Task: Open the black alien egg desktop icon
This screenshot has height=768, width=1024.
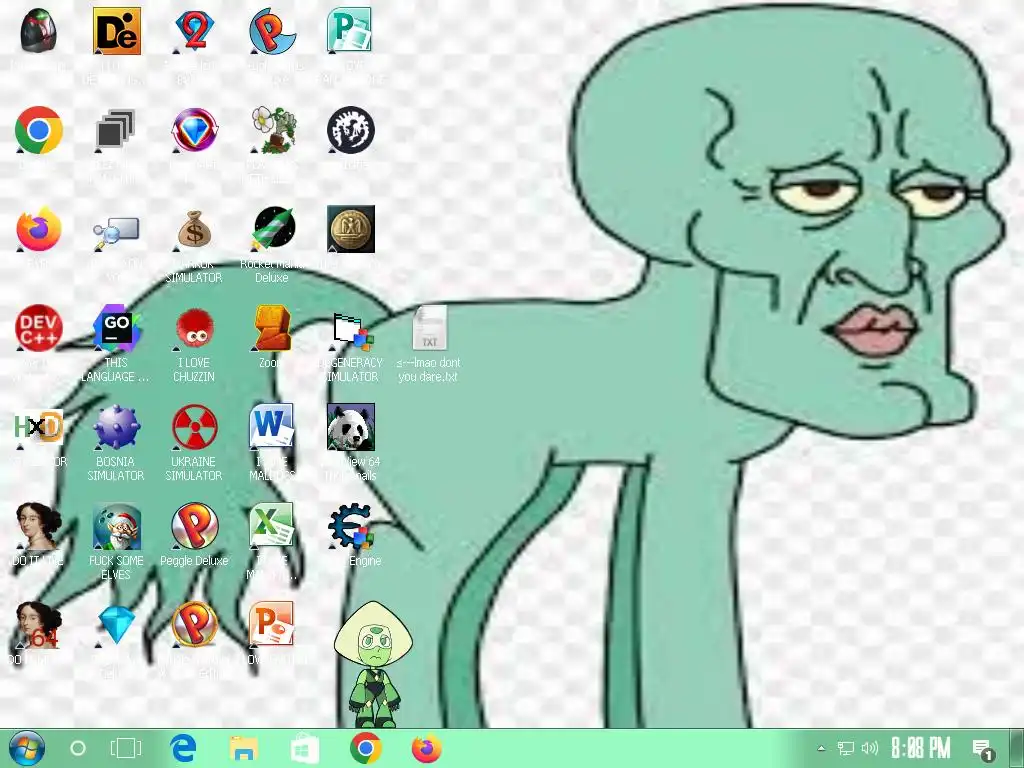Action: pyautogui.click(x=39, y=31)
